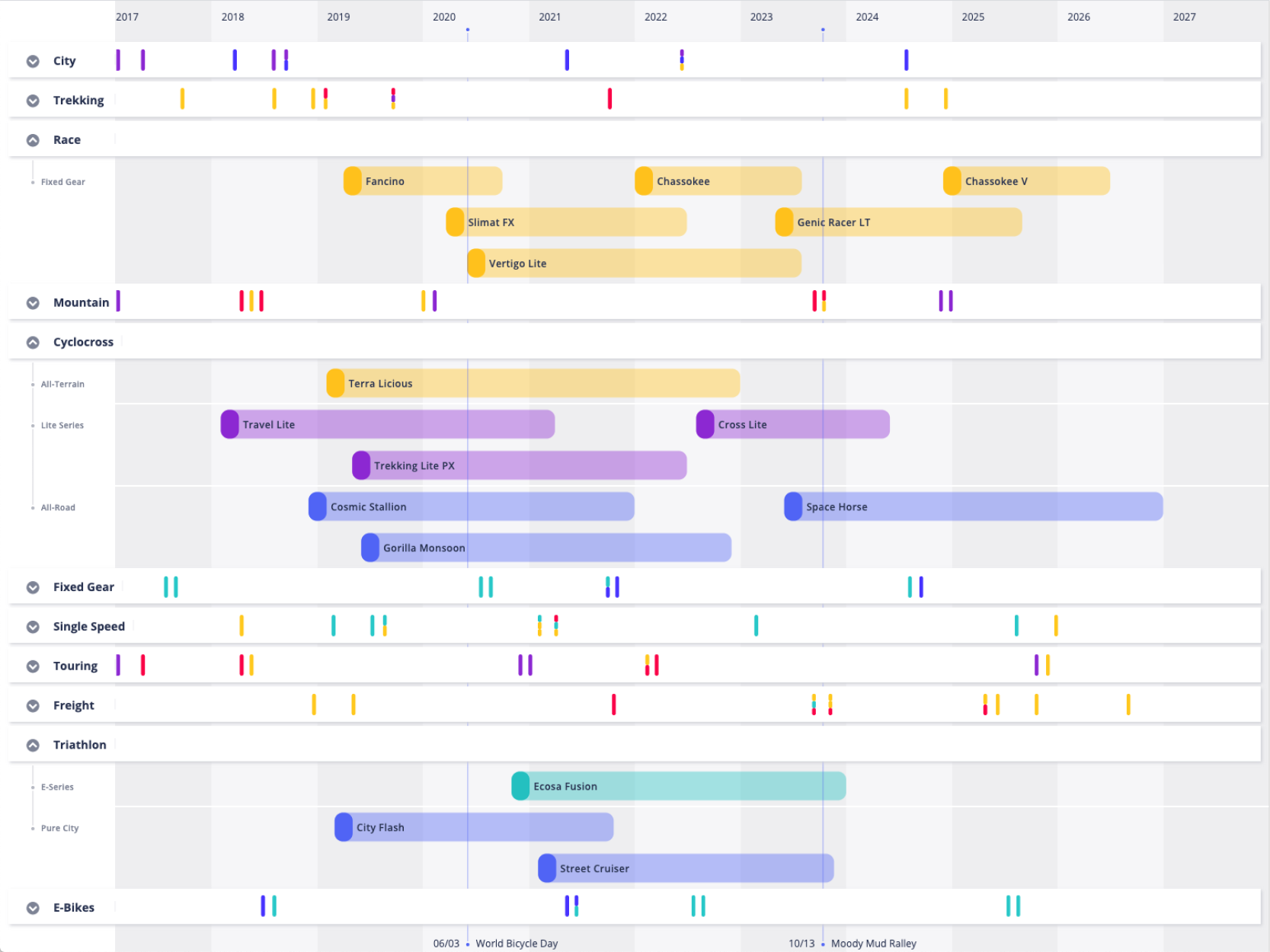Screen dimensions: 1270x952
Task: Collapse the Race group chevron
Action: (33, 140)
